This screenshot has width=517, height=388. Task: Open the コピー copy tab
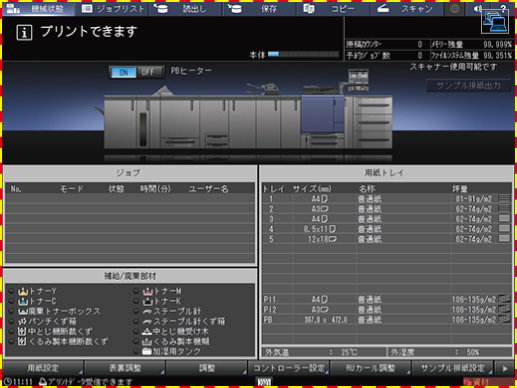pos(334,9)
